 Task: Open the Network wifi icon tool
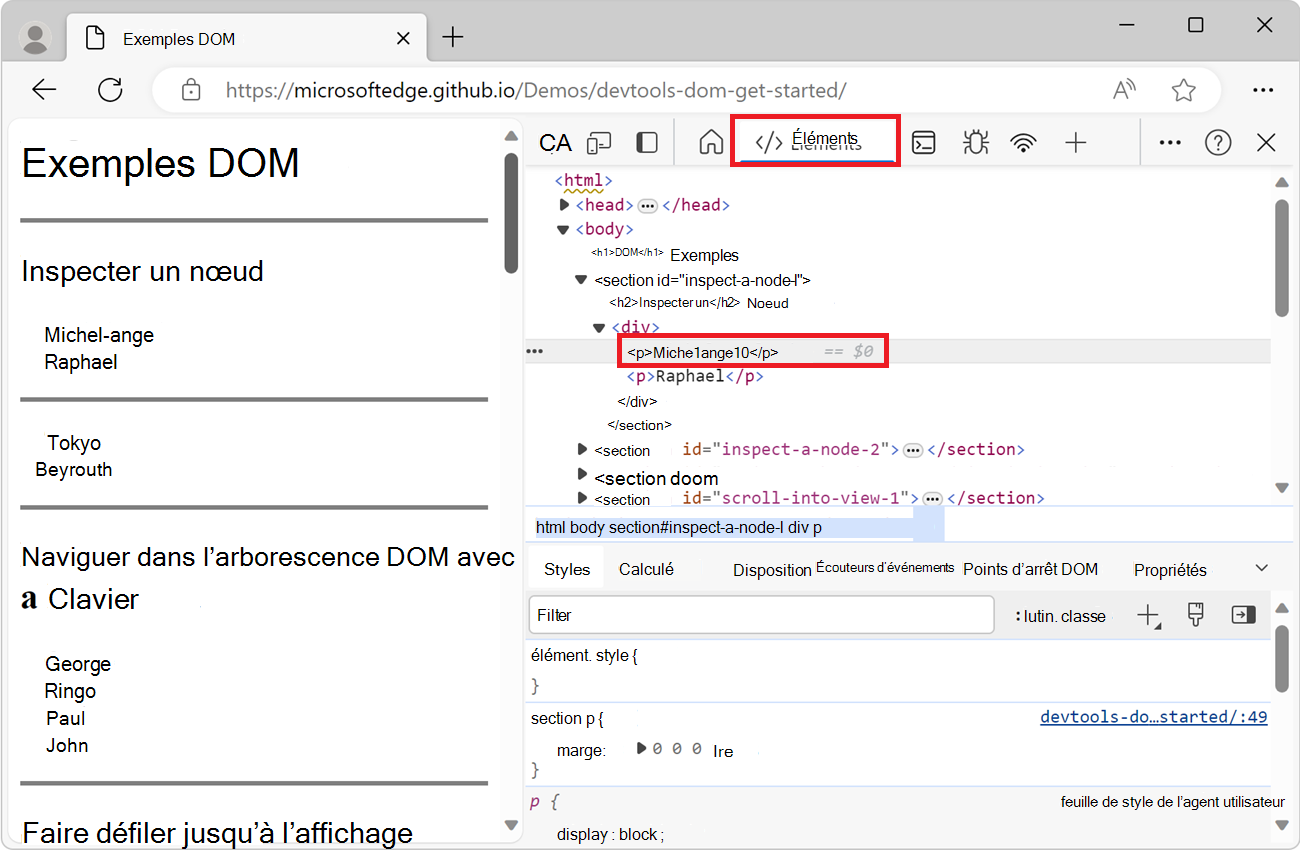coord(1023,143)
